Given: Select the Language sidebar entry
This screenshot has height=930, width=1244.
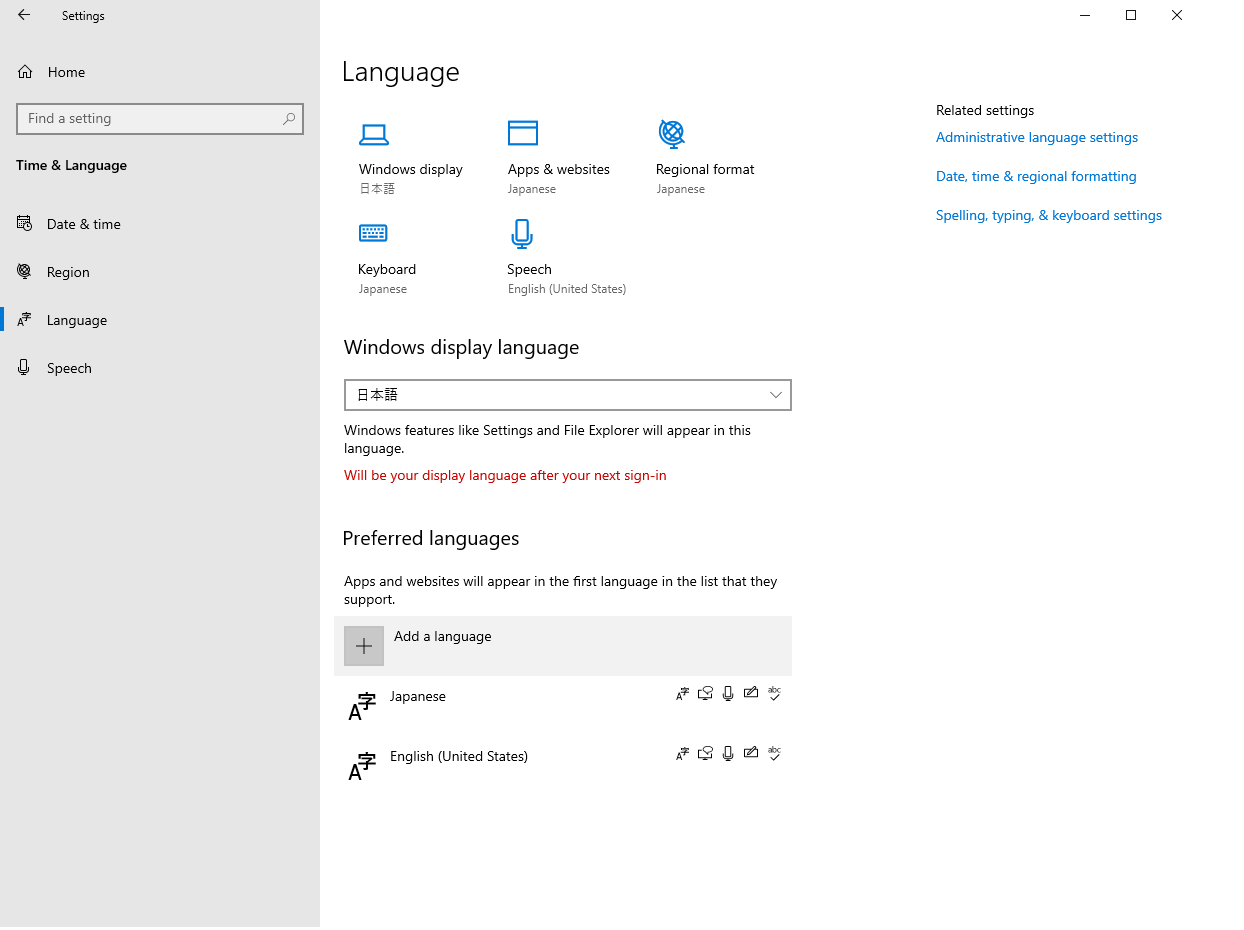Looking at the screenshot, I should coord(75,319).
